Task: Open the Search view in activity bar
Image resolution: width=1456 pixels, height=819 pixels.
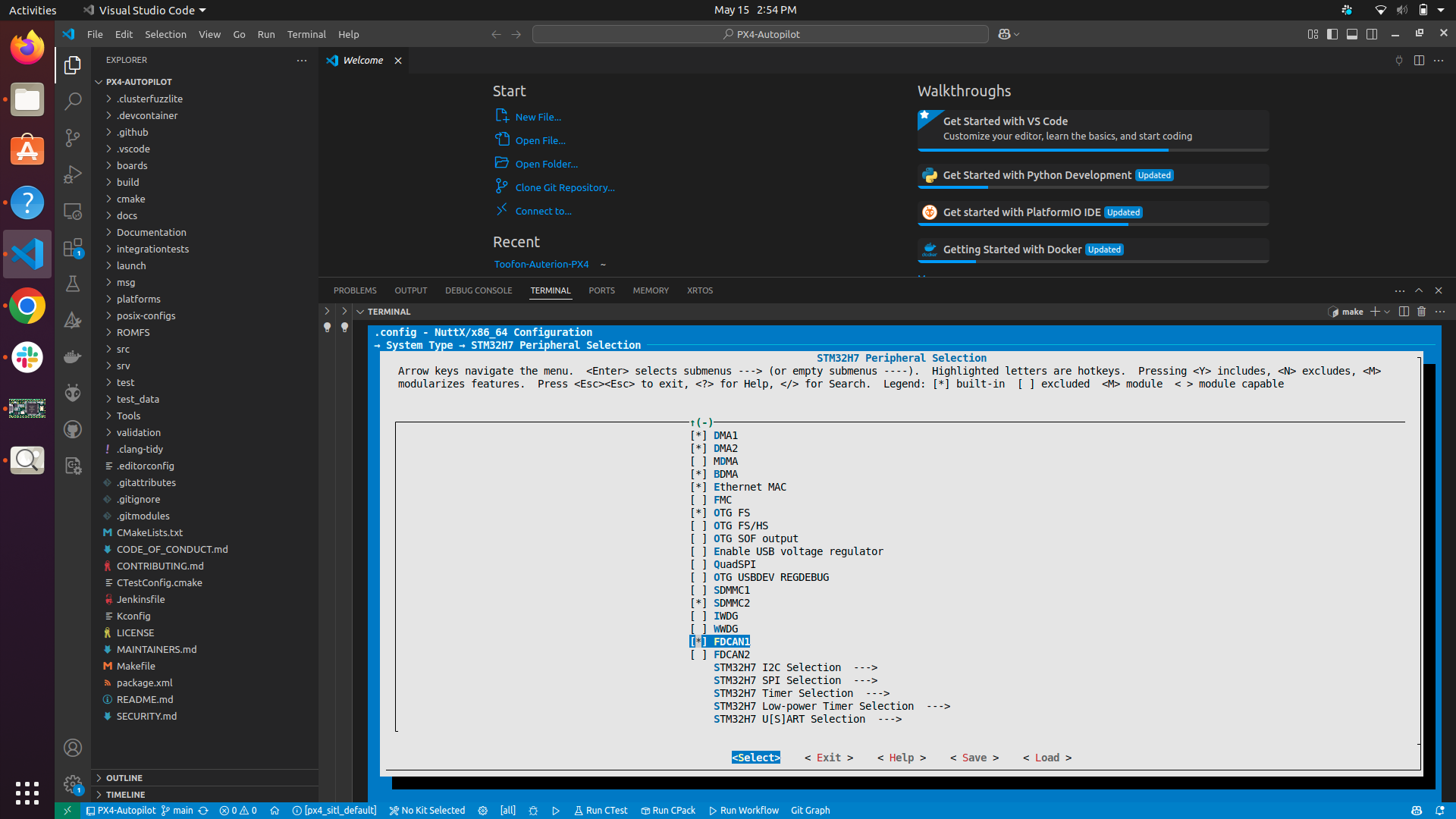Action: click(73, 101)
